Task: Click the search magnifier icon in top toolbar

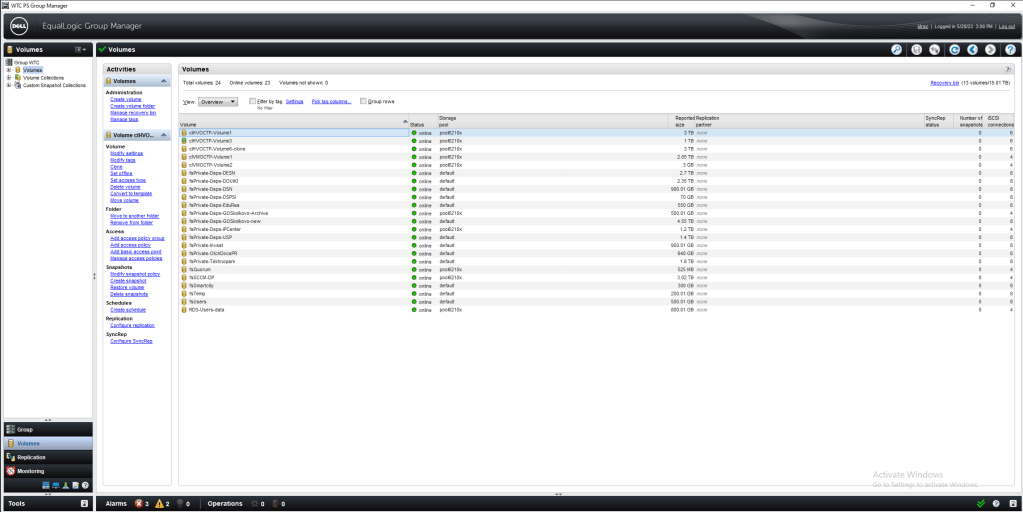Action: pyautogui.click(x=897, y=49)
